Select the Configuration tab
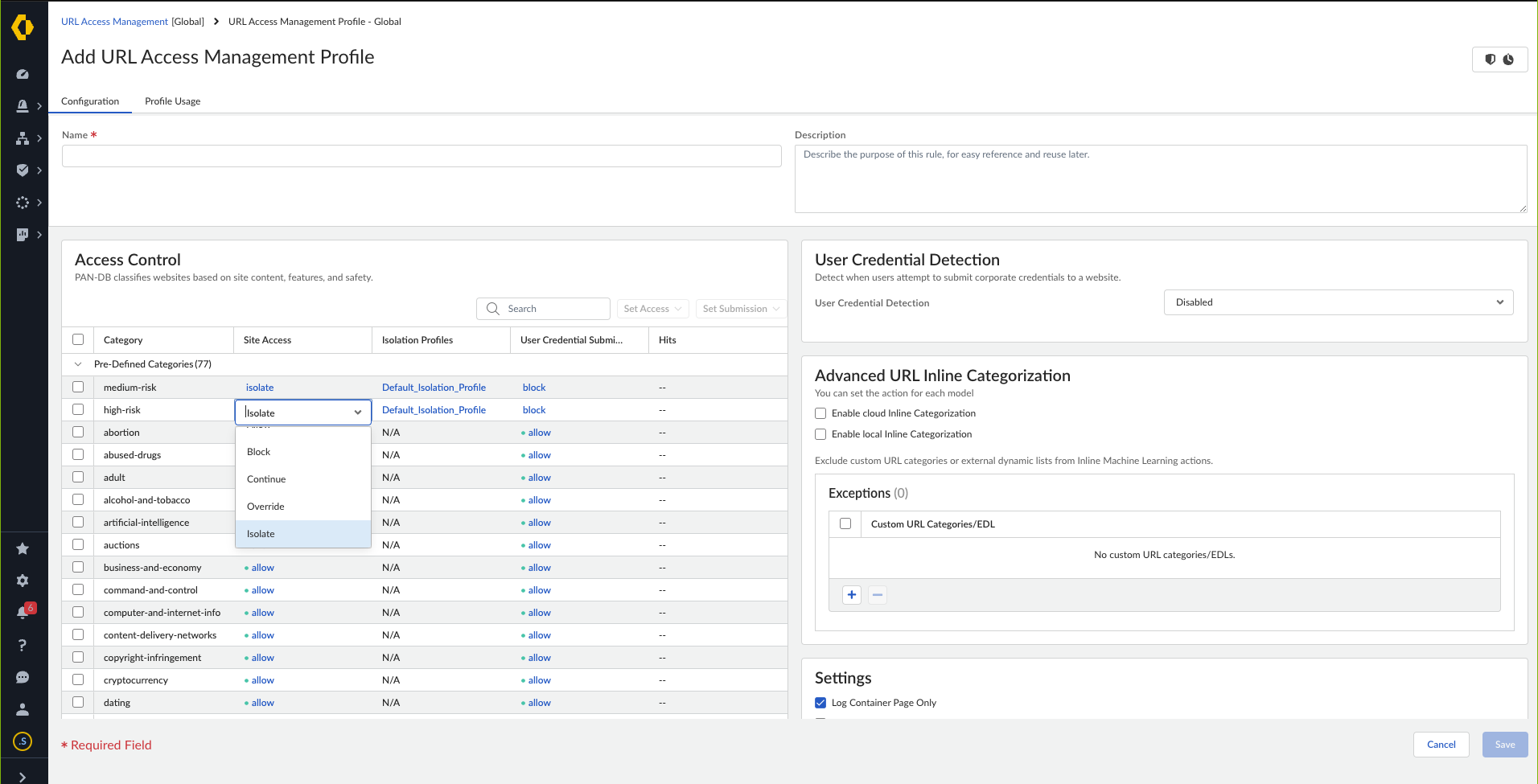The image size is (1538, 784). (90, 101)
